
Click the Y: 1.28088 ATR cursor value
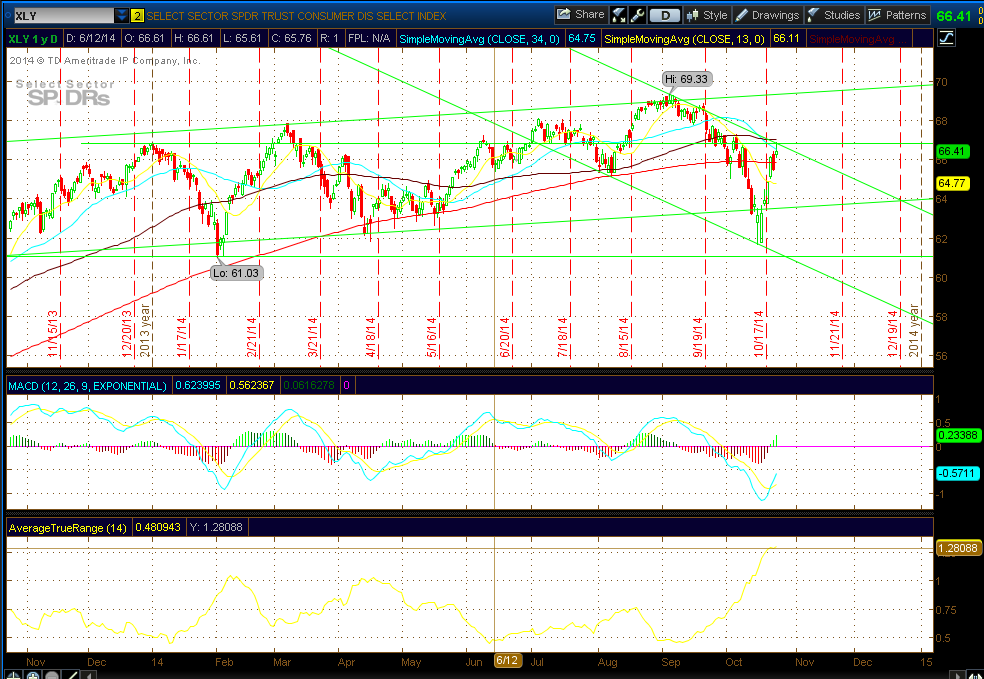217,528
